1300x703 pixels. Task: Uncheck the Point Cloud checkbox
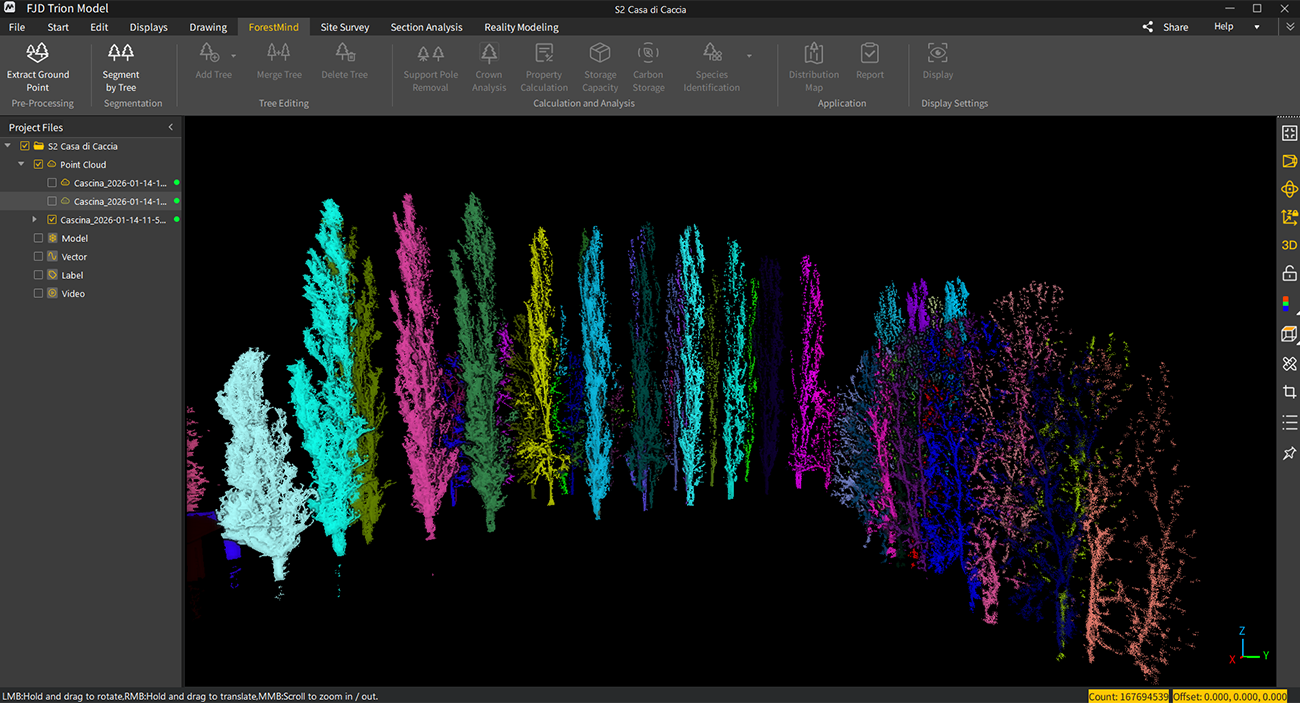click(39, 165)
